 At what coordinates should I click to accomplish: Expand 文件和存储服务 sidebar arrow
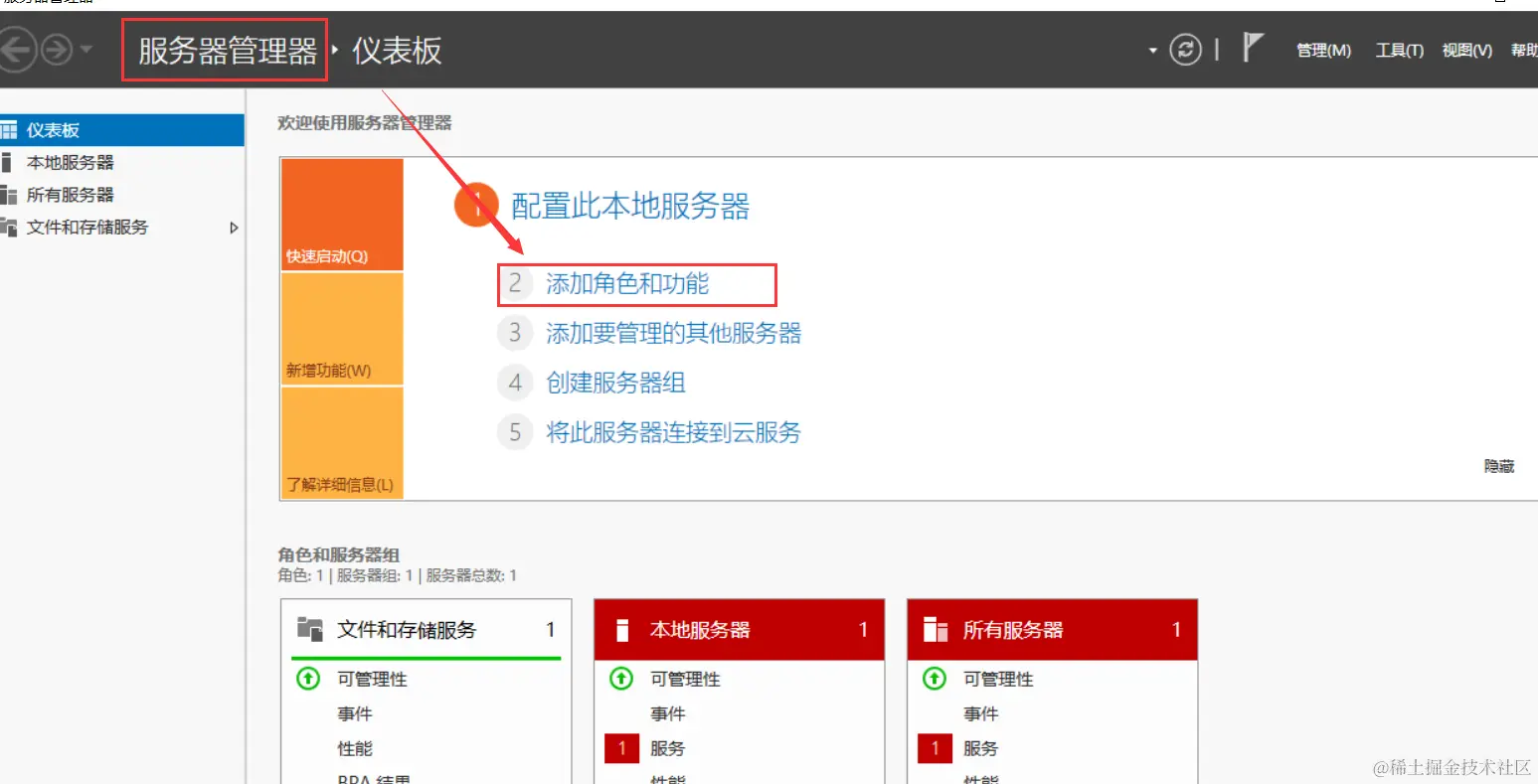(234, 228)
